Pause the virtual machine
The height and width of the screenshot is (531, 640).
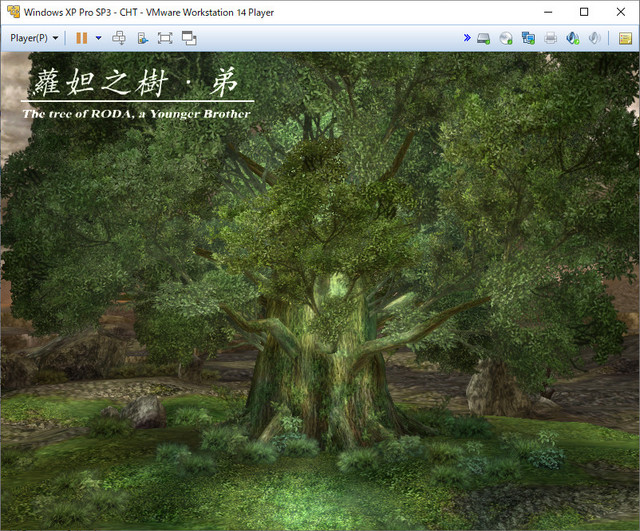[82, 38]
